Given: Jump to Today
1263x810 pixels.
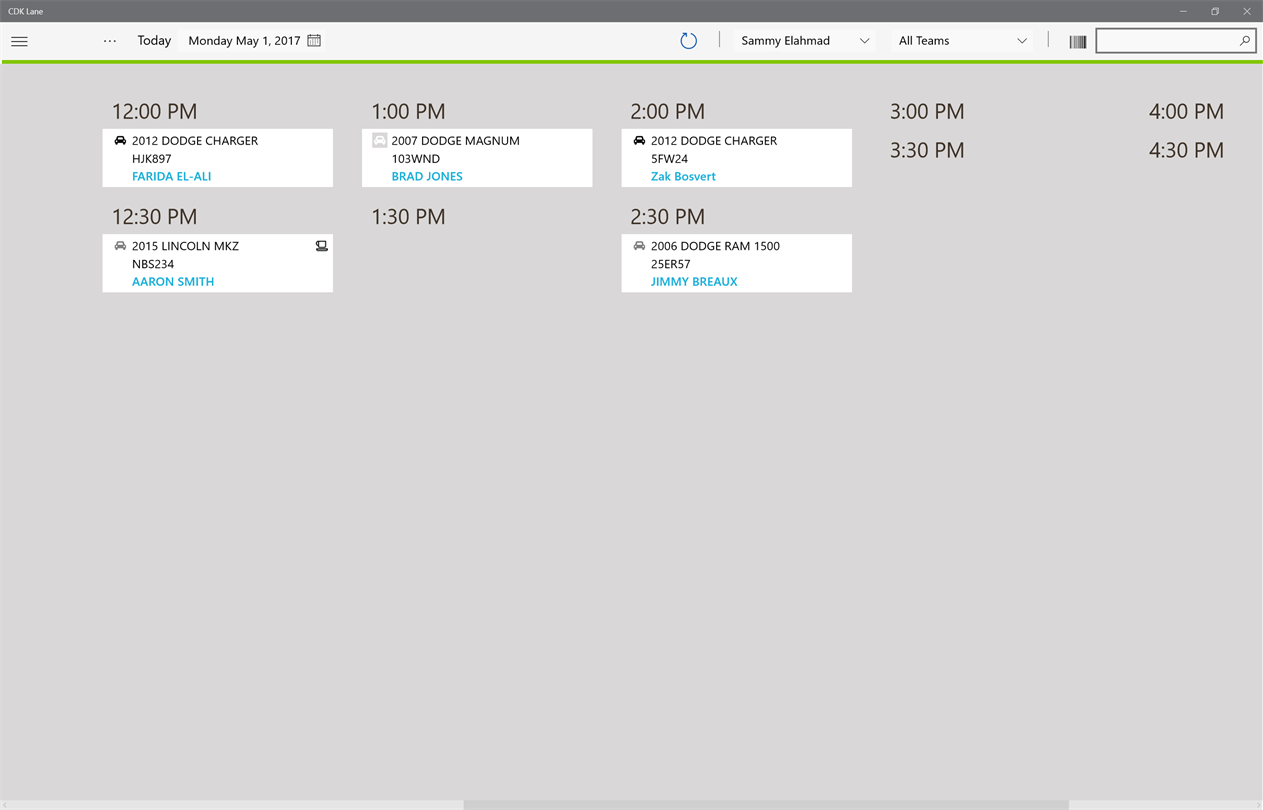Looking at the screenshot, I should [x=154, y=41].
